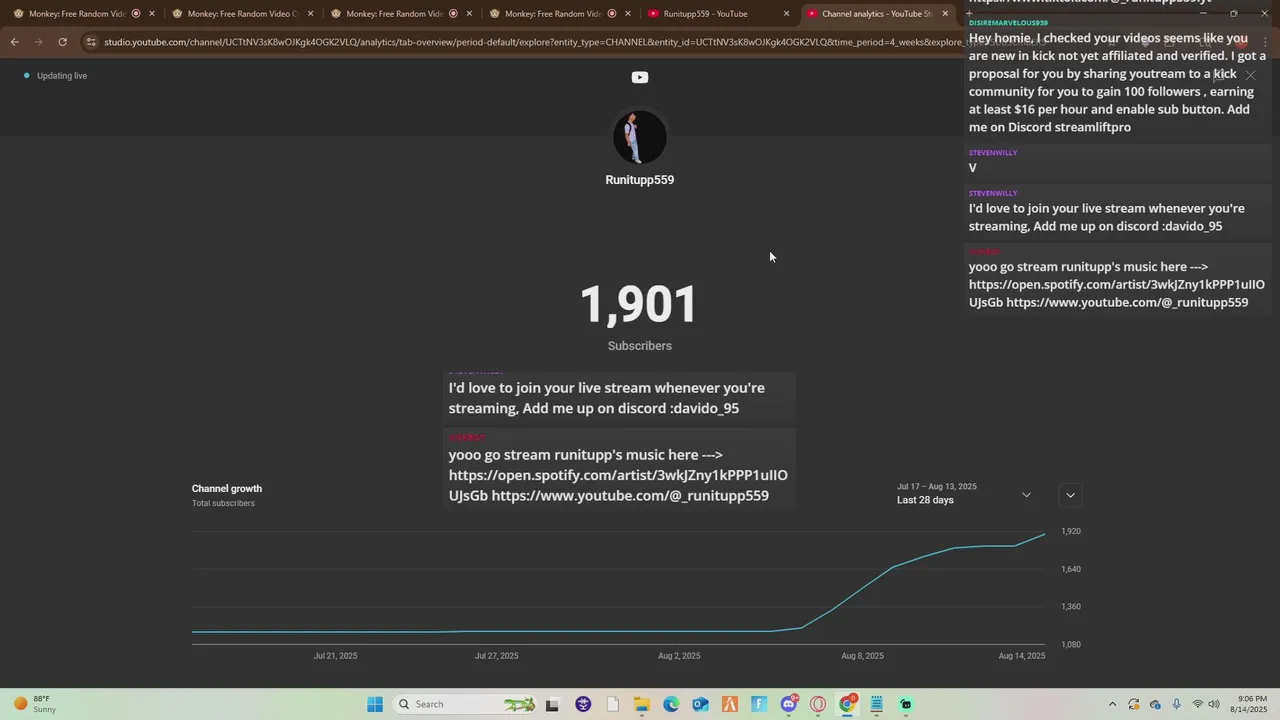Open Discord from taskbar
Image resolution: width=1280 pixels, height=720 pixels.
pyautogui.click(x=789, y=704)
